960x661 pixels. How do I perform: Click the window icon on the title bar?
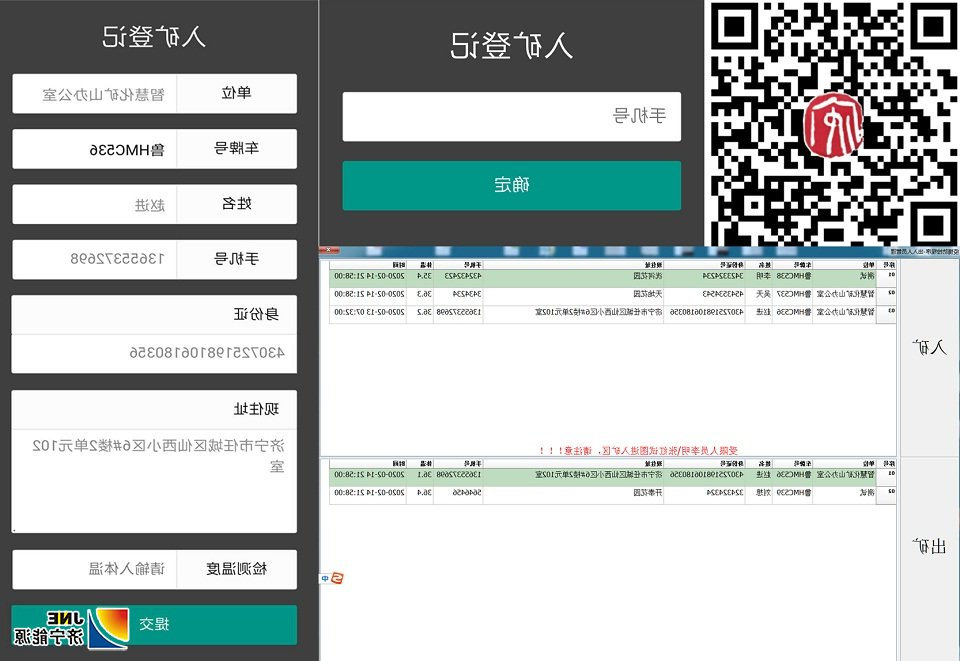[x=953, y=250]
